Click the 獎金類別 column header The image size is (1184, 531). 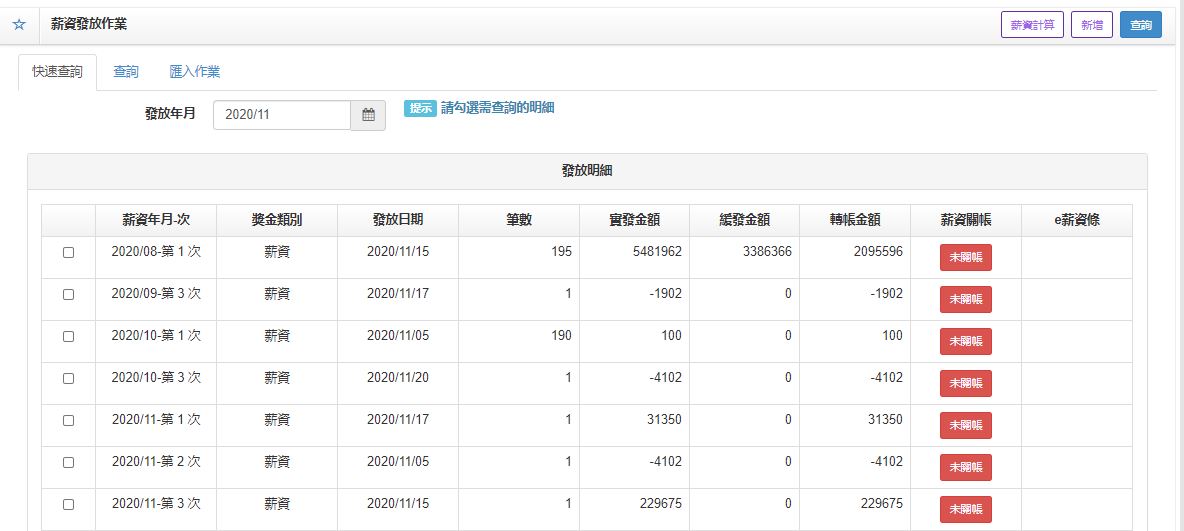click(x=277, y=221)
